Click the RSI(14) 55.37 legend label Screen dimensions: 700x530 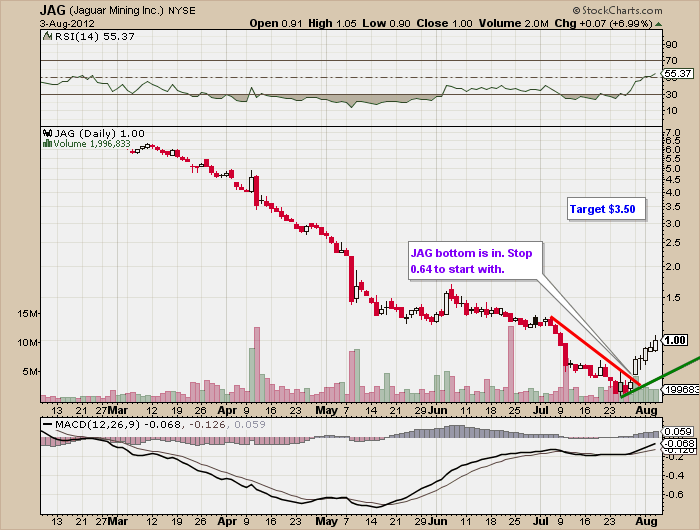coord(95,36)
